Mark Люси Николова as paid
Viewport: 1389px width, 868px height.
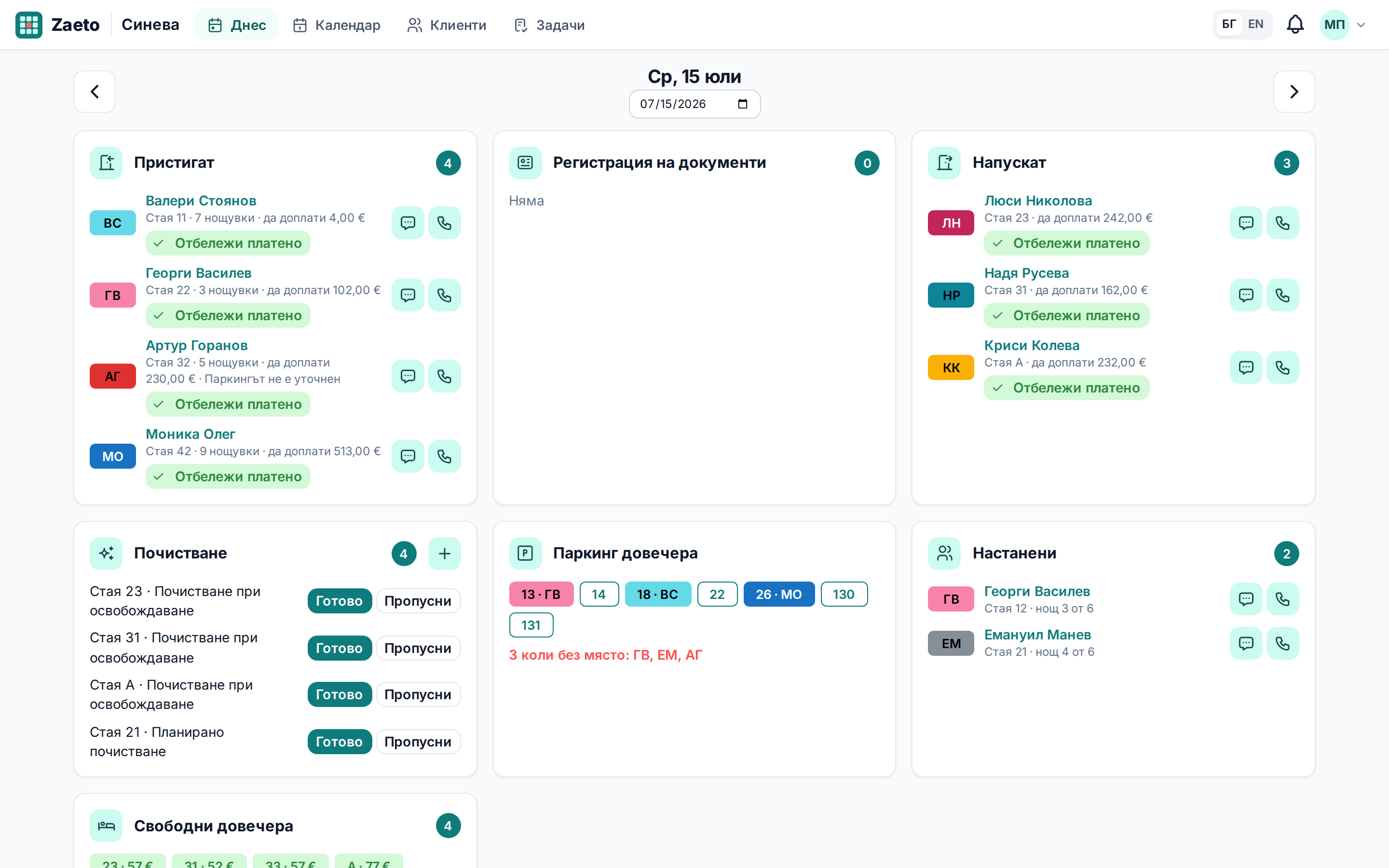[1066, 244]
